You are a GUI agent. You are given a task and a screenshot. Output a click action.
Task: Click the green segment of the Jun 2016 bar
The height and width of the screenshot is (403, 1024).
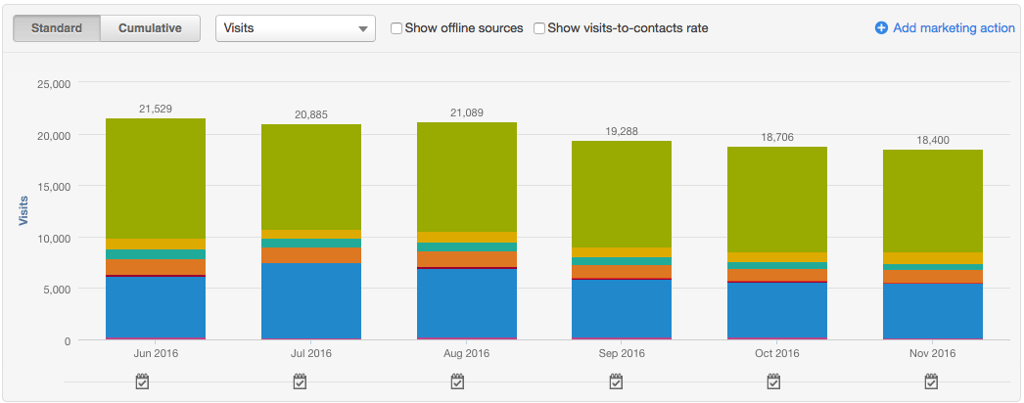pos(155,178)
